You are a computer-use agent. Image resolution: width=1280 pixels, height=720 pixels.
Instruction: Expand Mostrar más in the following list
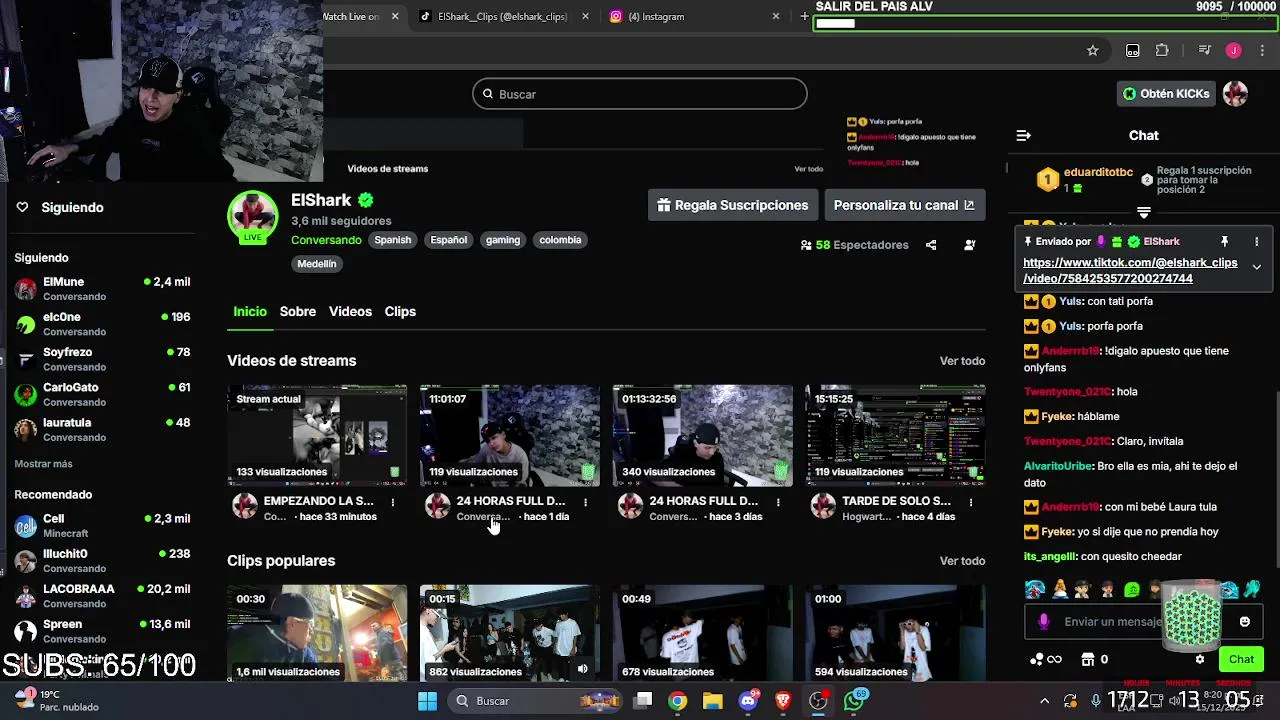pyautogui.click(x=43, y=464)
